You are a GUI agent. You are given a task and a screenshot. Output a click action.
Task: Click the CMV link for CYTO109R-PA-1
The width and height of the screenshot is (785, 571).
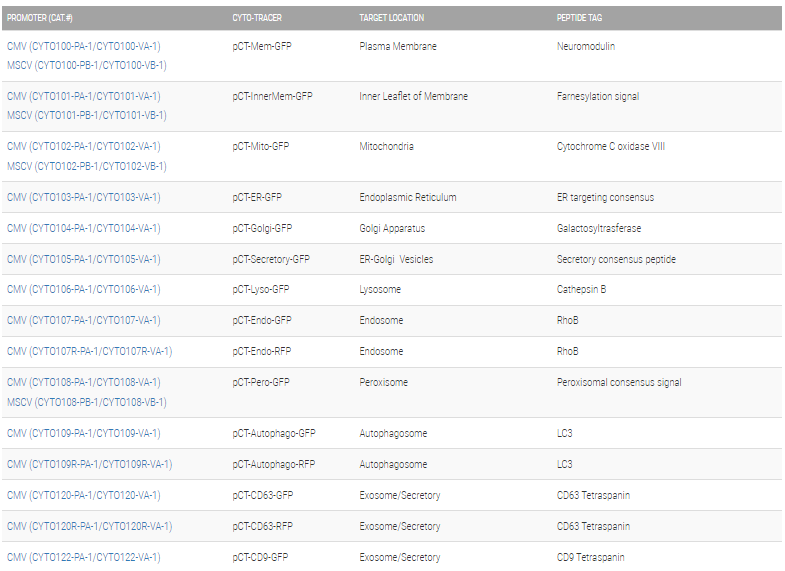click(89, 464)
